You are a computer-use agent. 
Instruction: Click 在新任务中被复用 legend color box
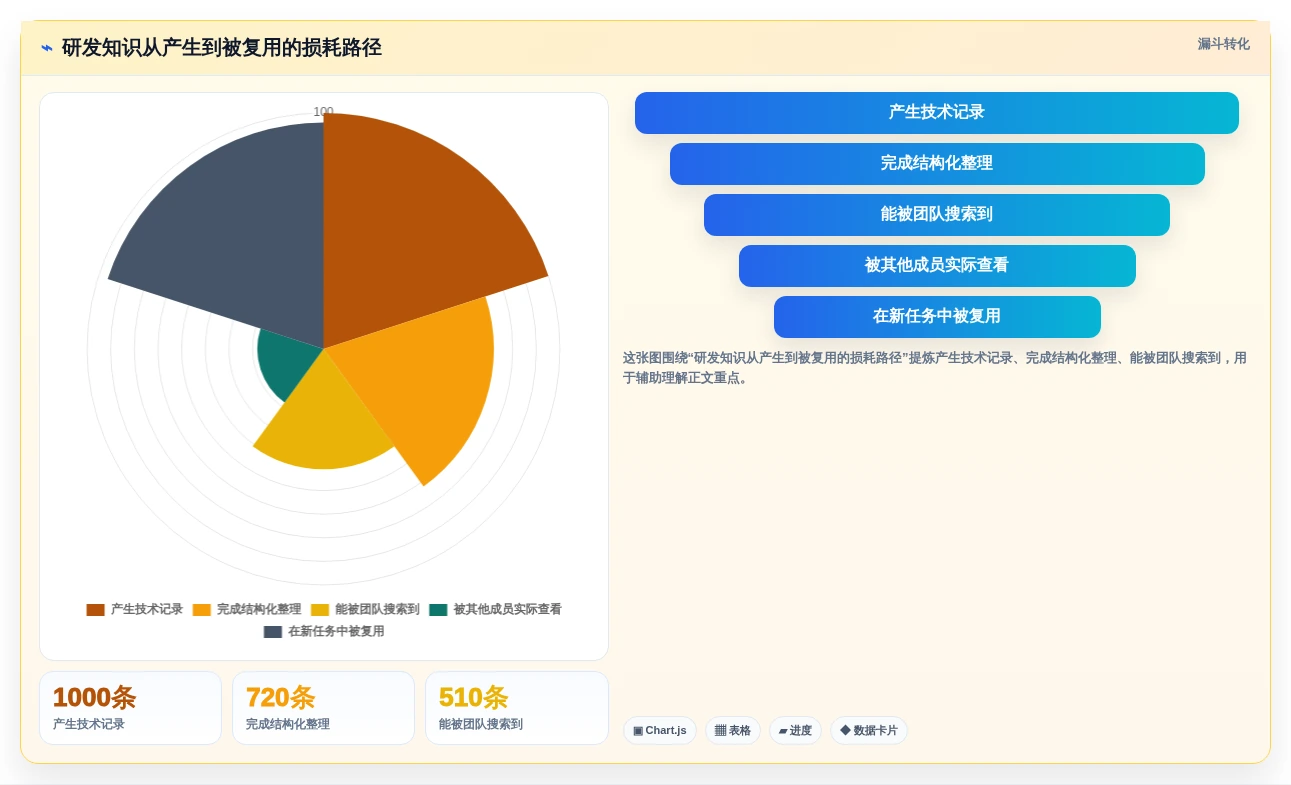click(273, 632)
